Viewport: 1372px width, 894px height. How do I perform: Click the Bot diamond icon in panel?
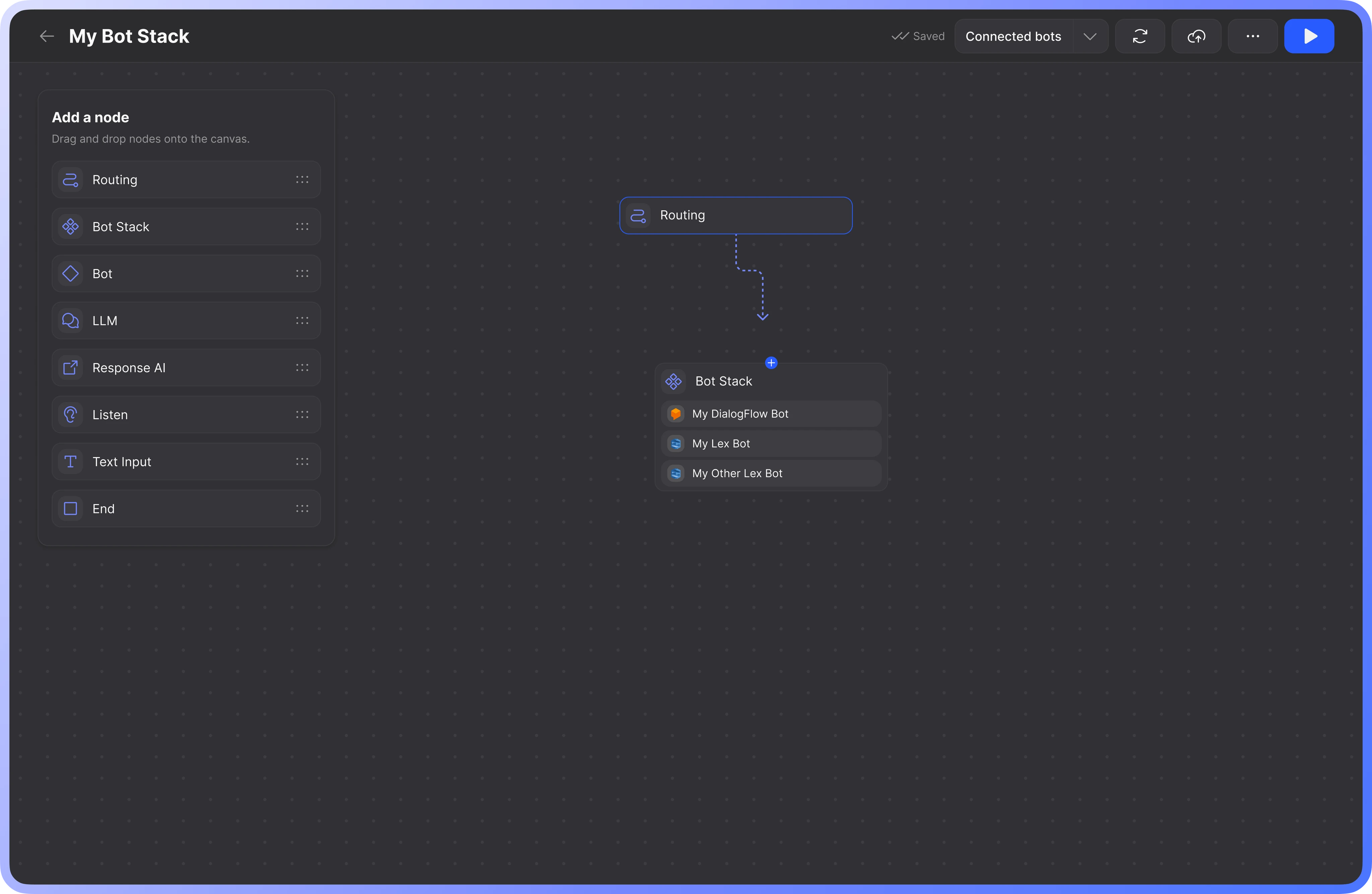click(x=70, y=273)
